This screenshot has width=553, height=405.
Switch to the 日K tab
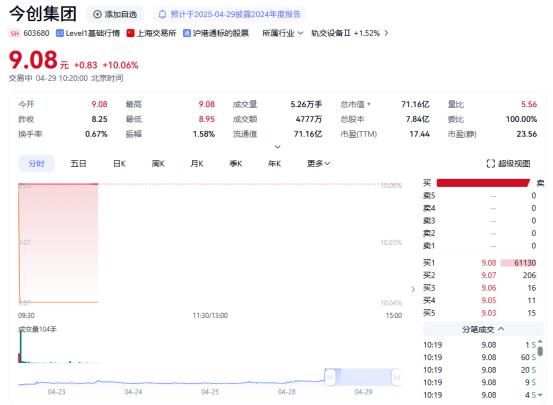[119, 164]
